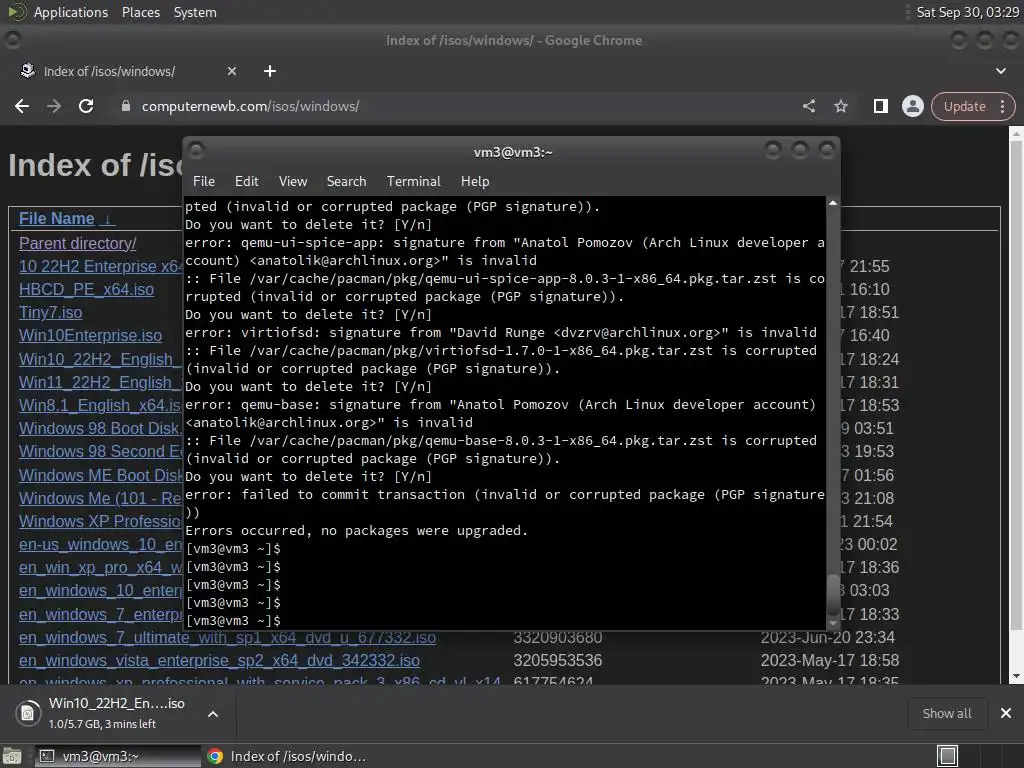
Task: Open the Windows ME Boot Disk link
Action: coord(101,475)
